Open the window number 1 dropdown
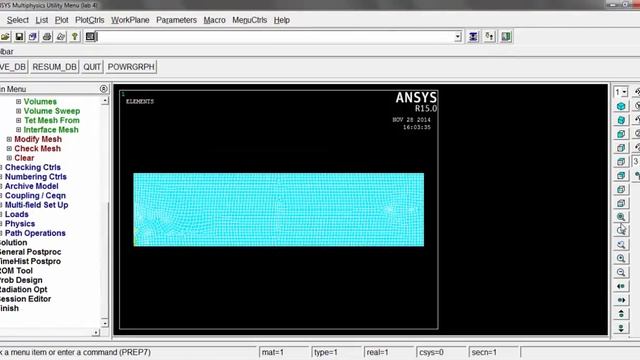The height and width of the screenshot is (360, 640). pyautogui.click(x=621, y=92)
